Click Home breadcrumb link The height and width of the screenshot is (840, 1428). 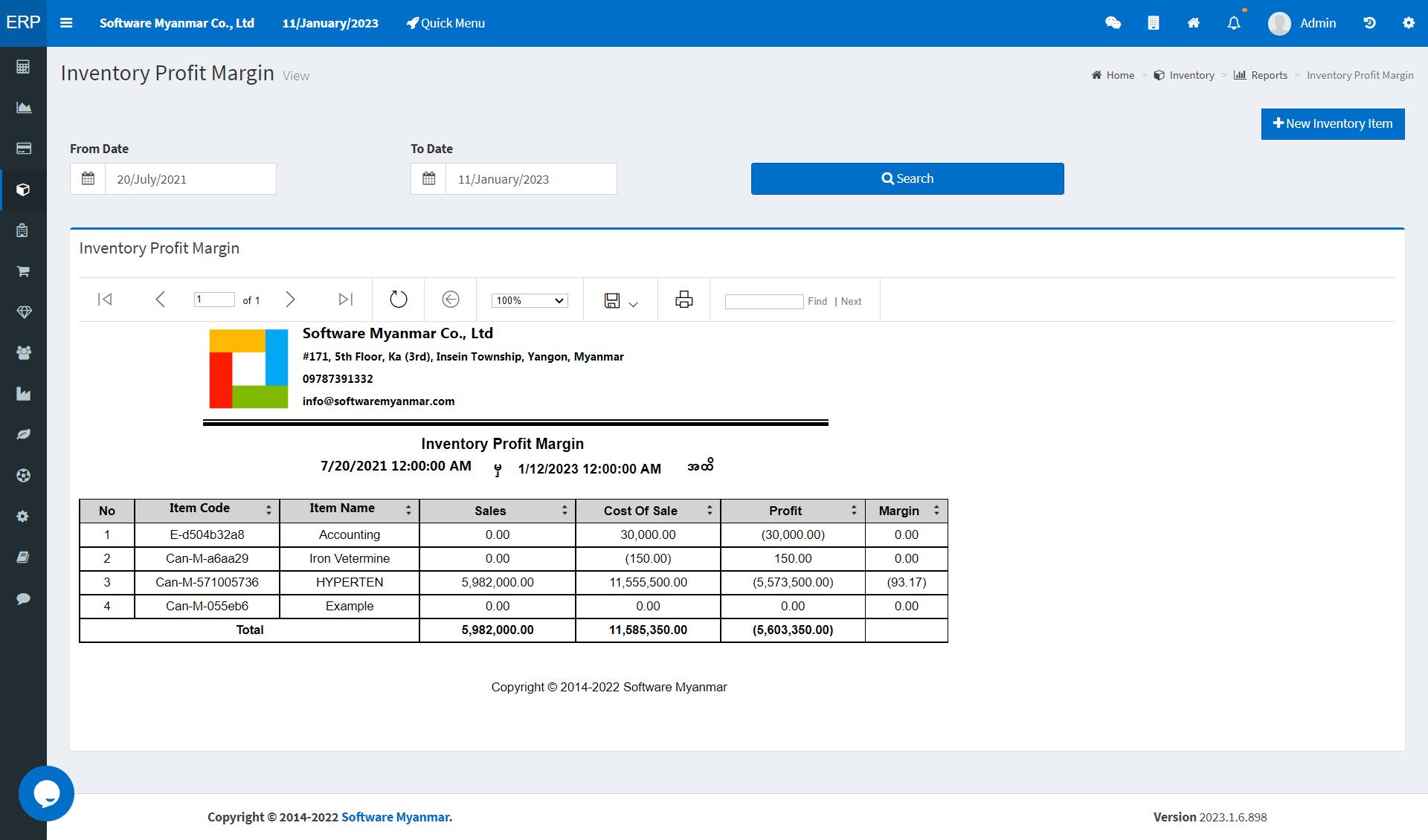1113,75
